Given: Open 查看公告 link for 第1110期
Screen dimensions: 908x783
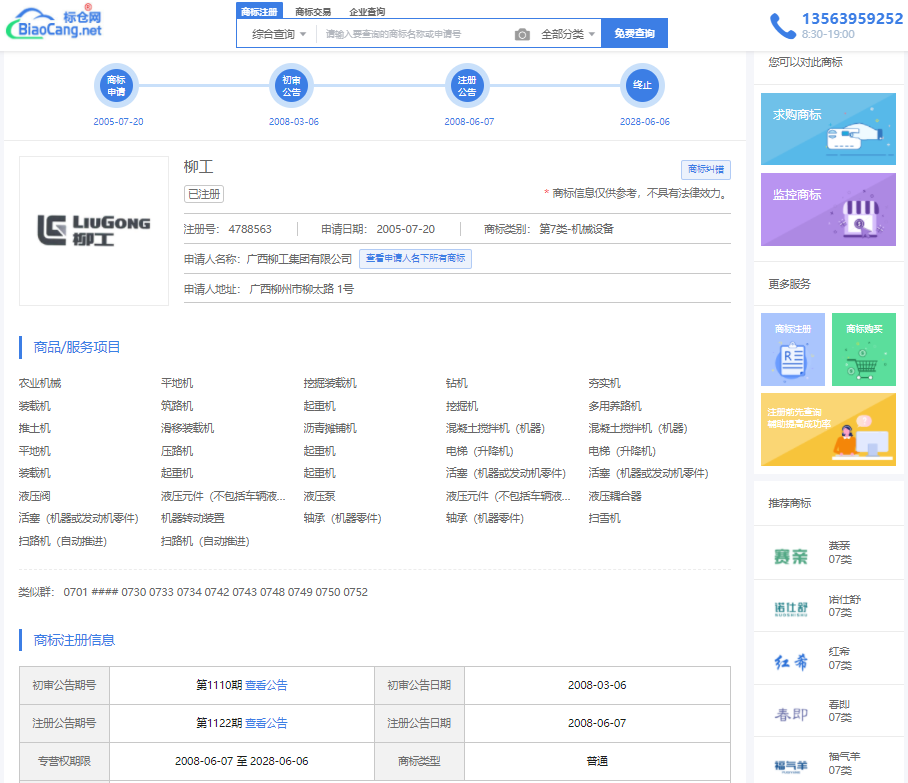Looking at the screenshot, I should 266,685.
